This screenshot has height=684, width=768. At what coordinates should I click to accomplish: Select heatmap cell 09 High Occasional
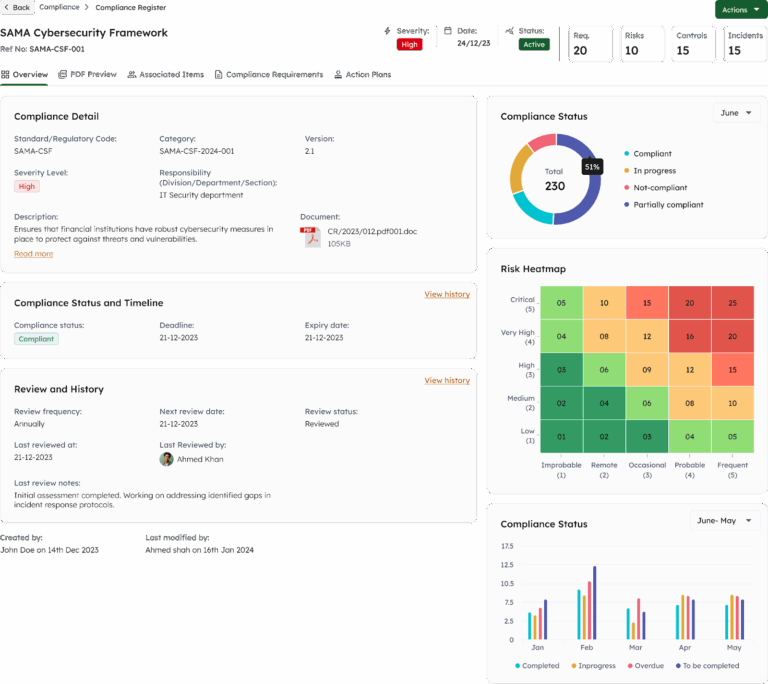[x=647, y=369]
